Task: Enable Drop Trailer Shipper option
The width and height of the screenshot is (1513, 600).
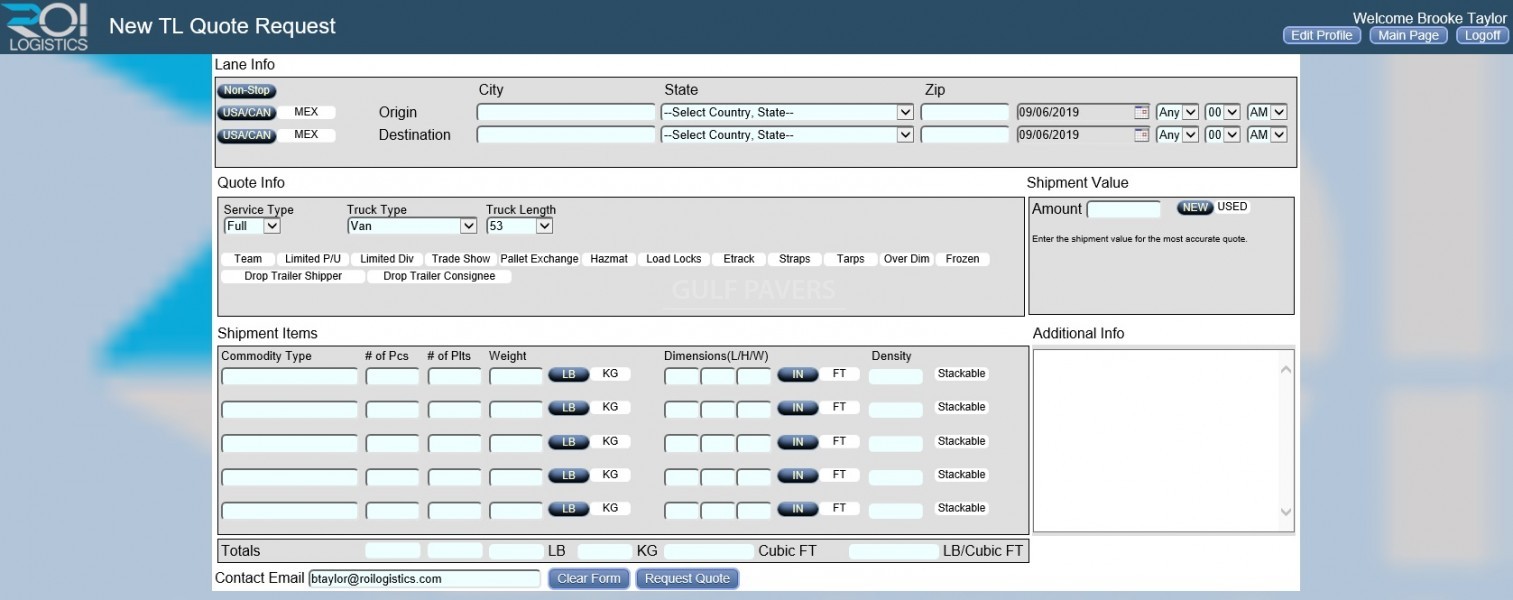Action: [x=293, y=276]
